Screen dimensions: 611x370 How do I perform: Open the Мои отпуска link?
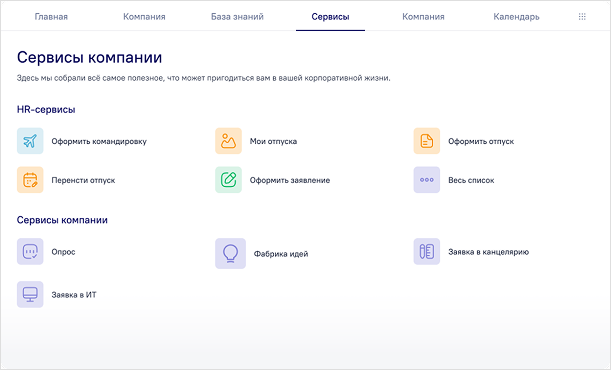[273, 141]
